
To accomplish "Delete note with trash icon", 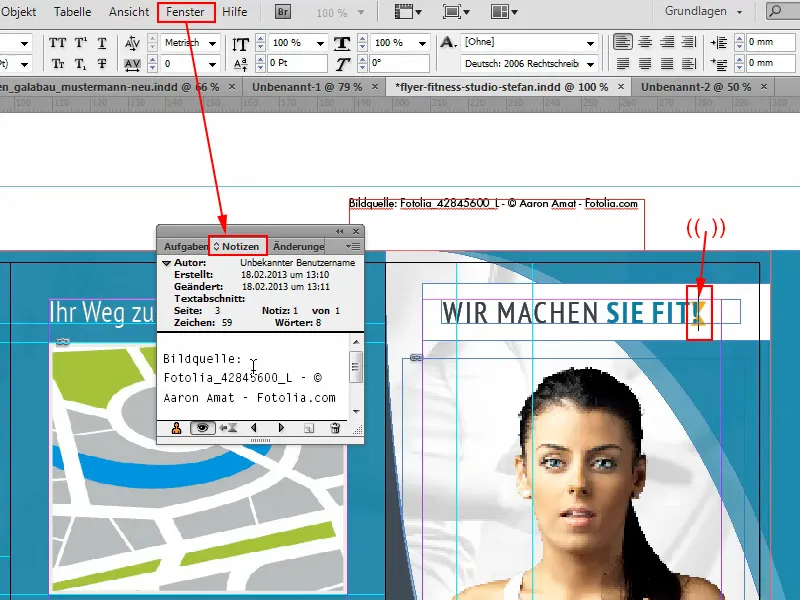I will click(x=335, y=428).
